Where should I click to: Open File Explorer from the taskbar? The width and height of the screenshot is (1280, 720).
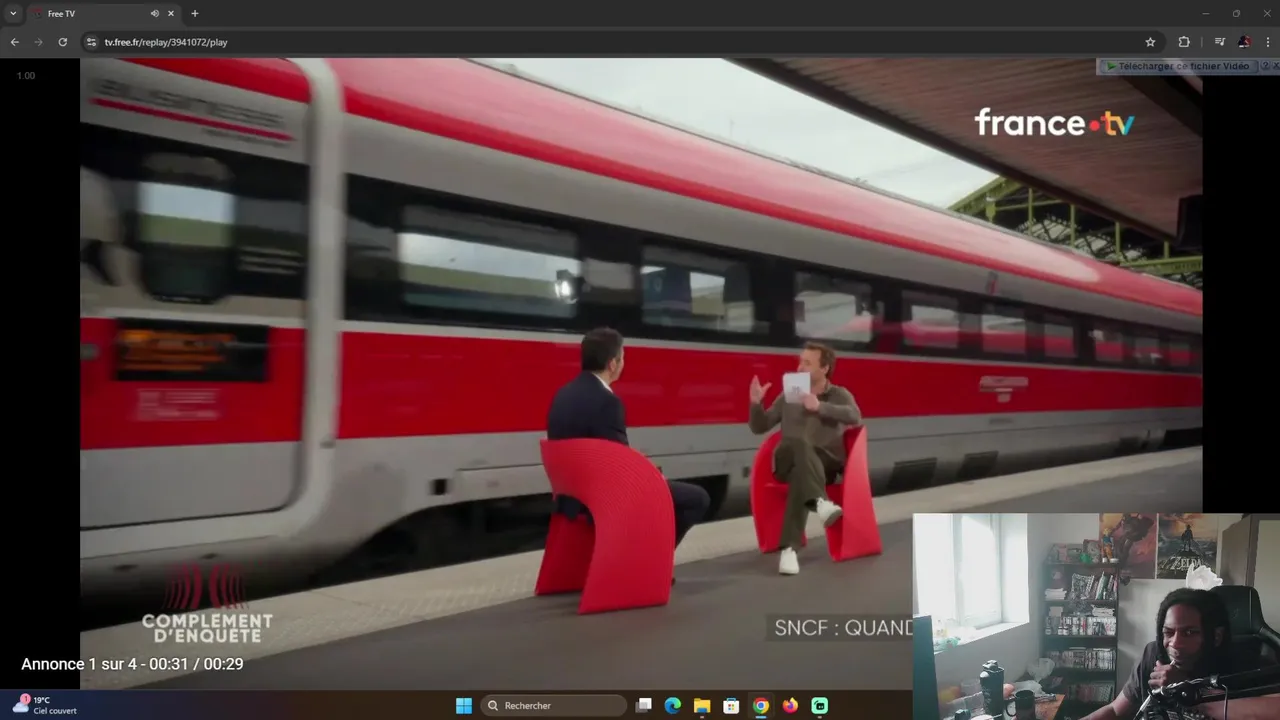tap(702, 706)
